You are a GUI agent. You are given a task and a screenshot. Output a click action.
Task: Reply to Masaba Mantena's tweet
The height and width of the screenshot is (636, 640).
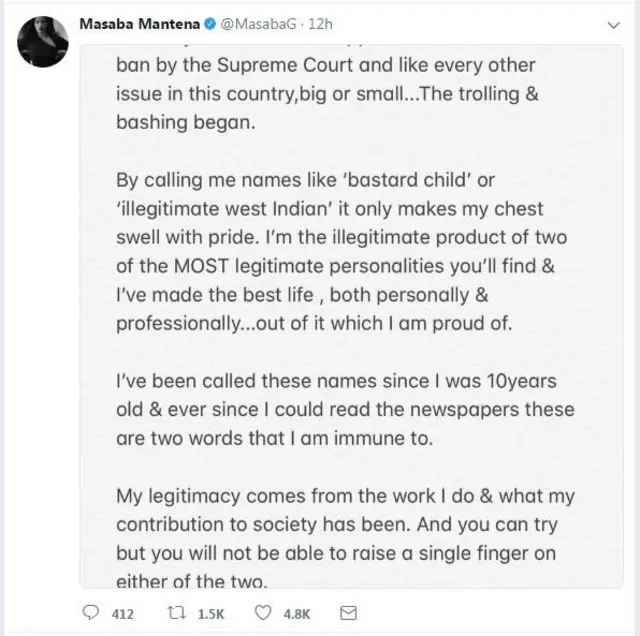(x=90, y=613)
